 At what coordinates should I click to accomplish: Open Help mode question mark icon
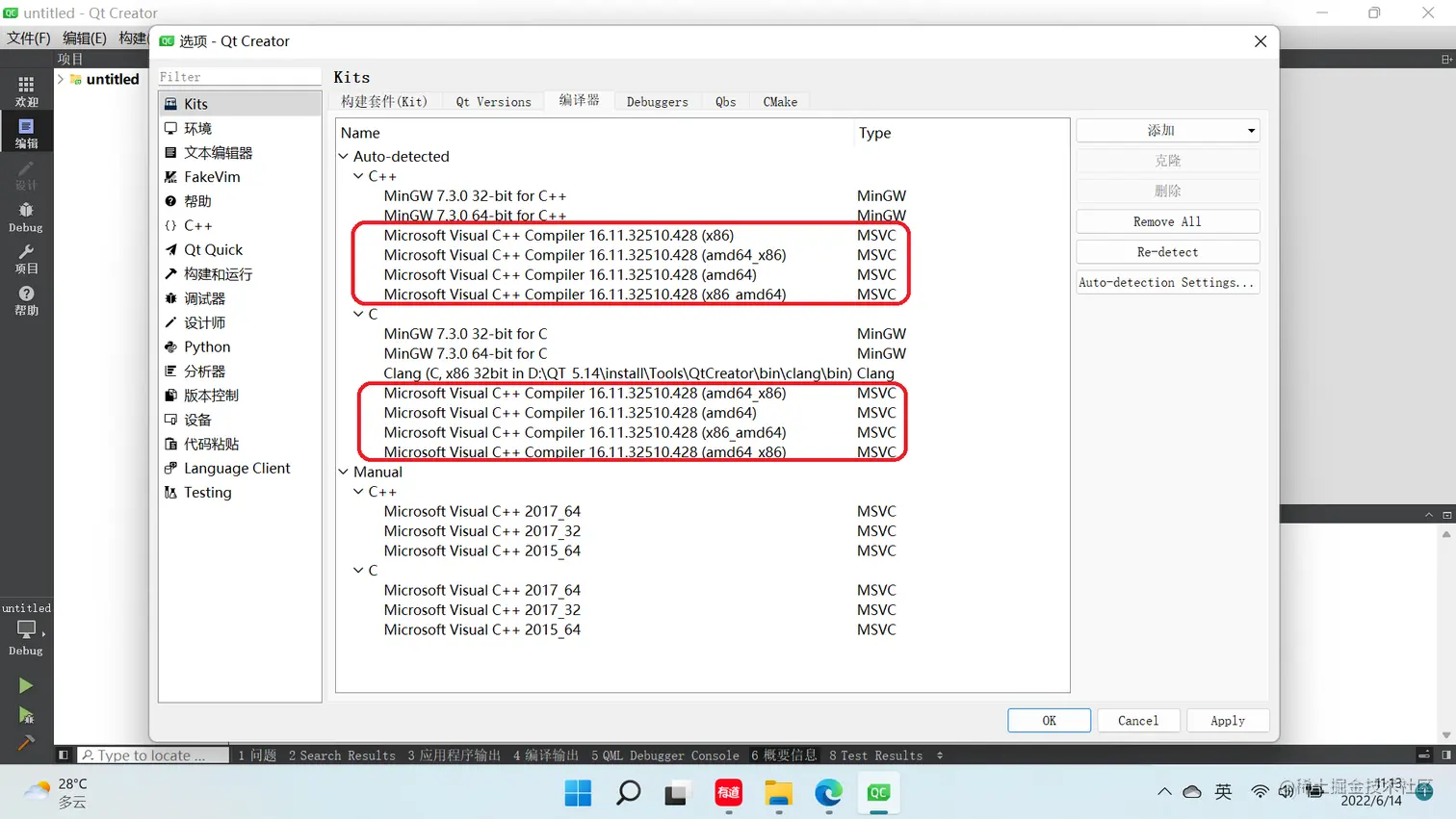26,300
